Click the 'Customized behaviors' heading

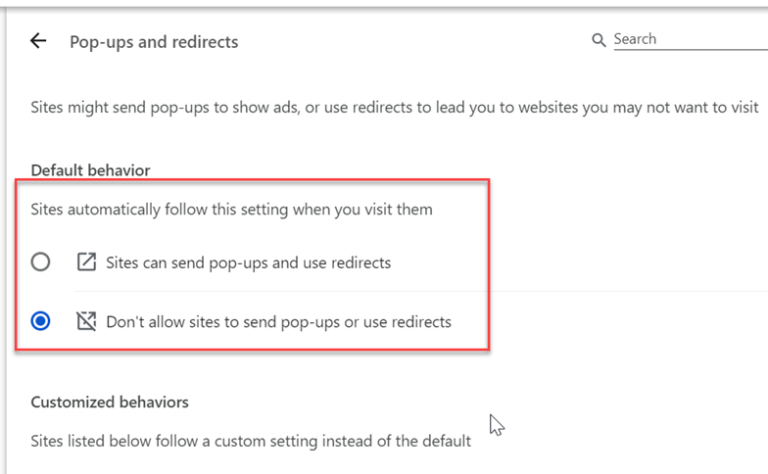click(x=109, y=402)
